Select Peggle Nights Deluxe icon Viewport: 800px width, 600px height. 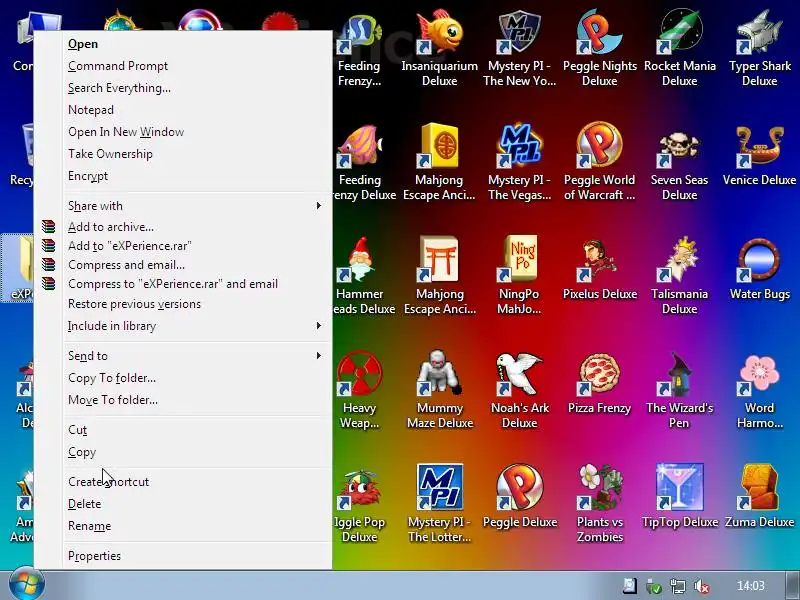(x=599, y=33)
